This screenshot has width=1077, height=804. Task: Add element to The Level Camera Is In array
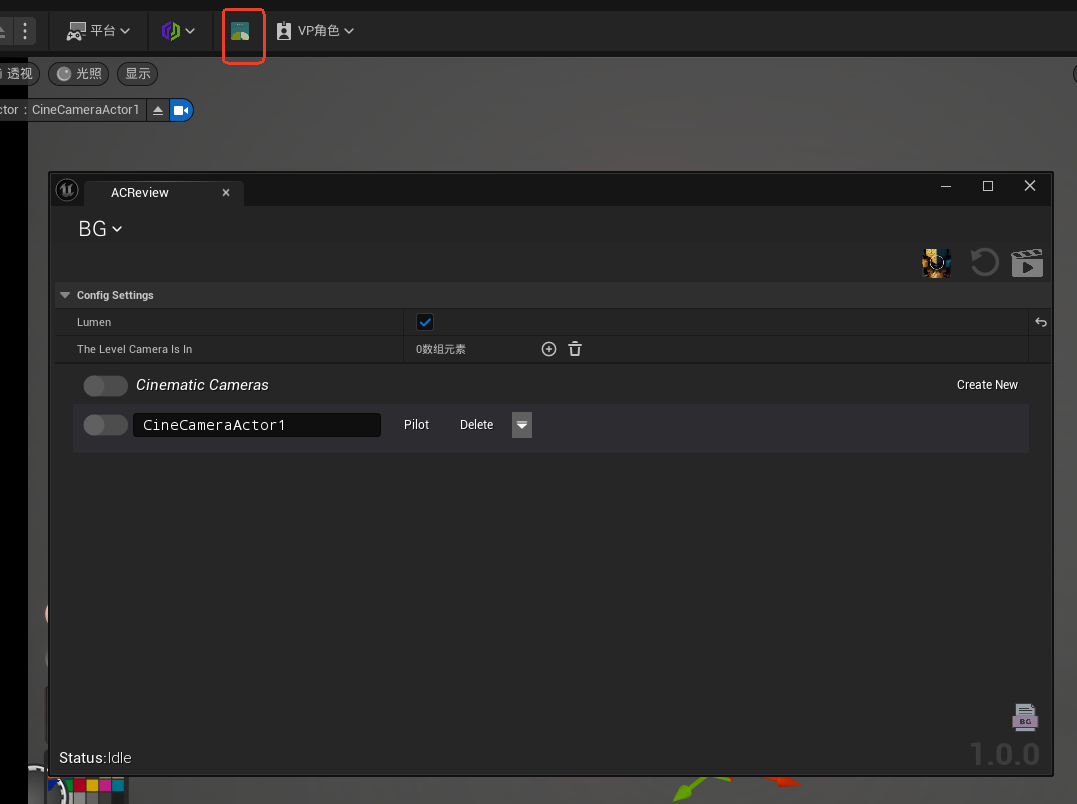pyautogui.click(x=549, y=349)
